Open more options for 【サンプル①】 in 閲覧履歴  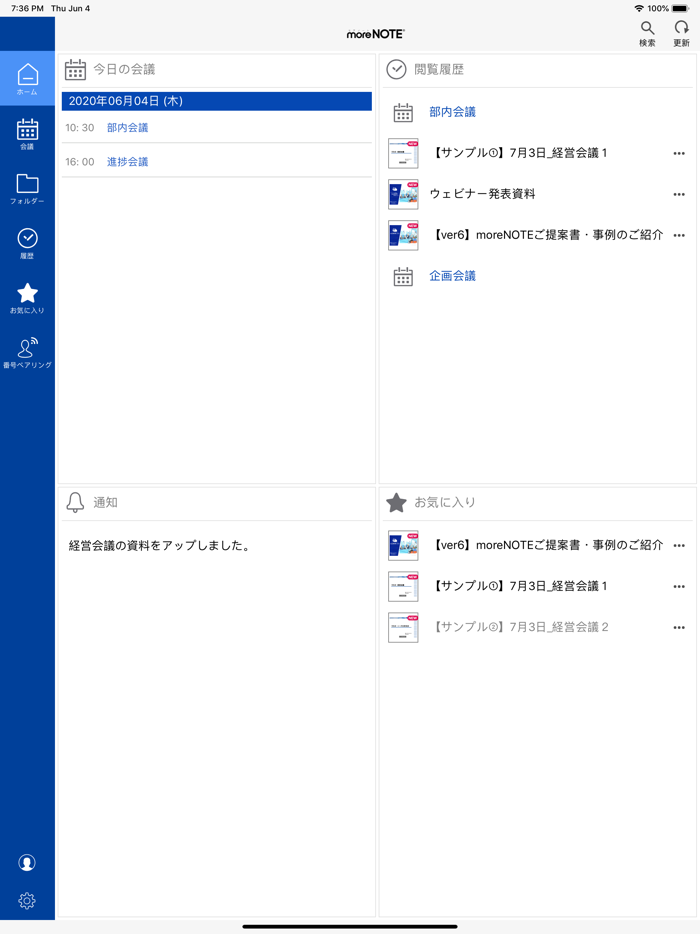[679, 153]
